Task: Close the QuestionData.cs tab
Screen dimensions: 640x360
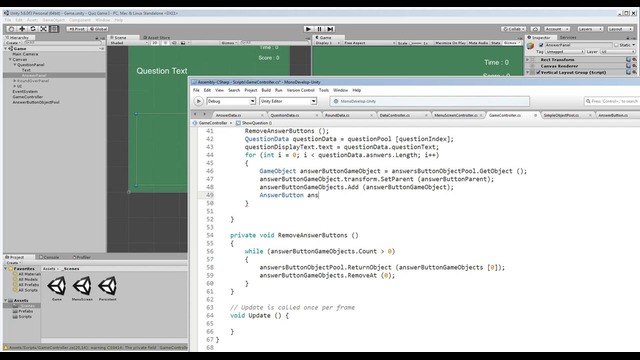Action: (317, 116)
